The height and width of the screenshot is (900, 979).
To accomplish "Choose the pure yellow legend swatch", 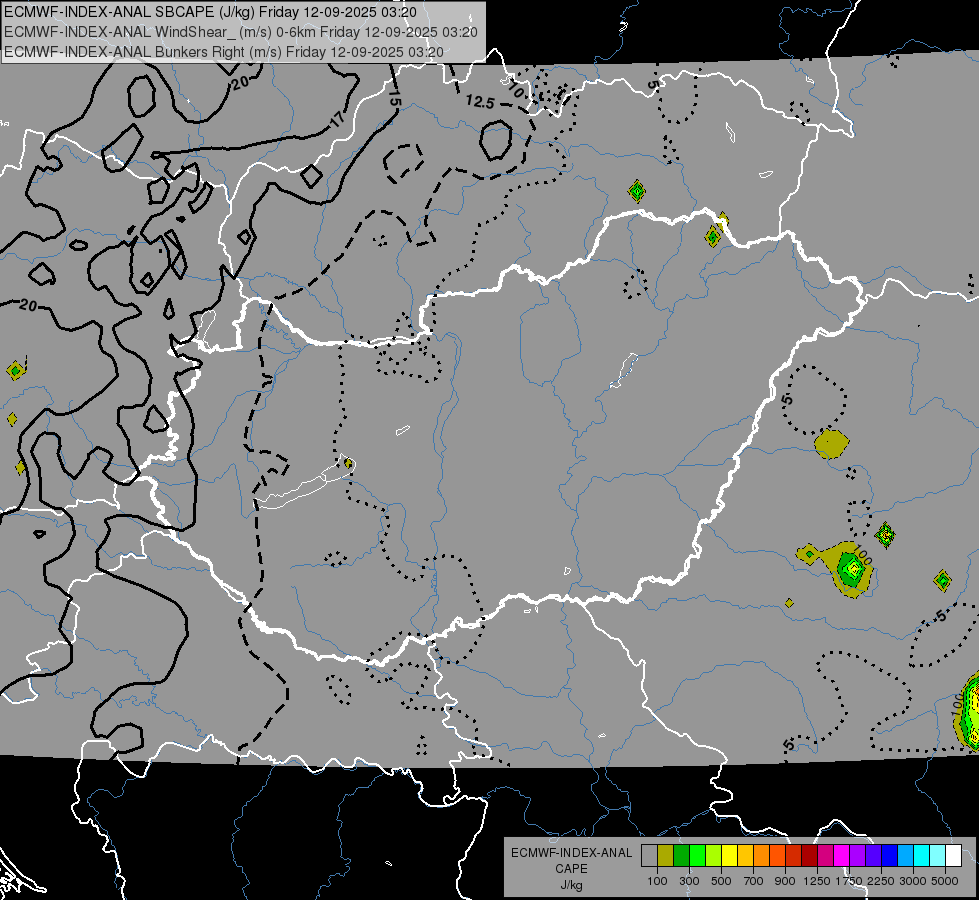I will 729,855.
